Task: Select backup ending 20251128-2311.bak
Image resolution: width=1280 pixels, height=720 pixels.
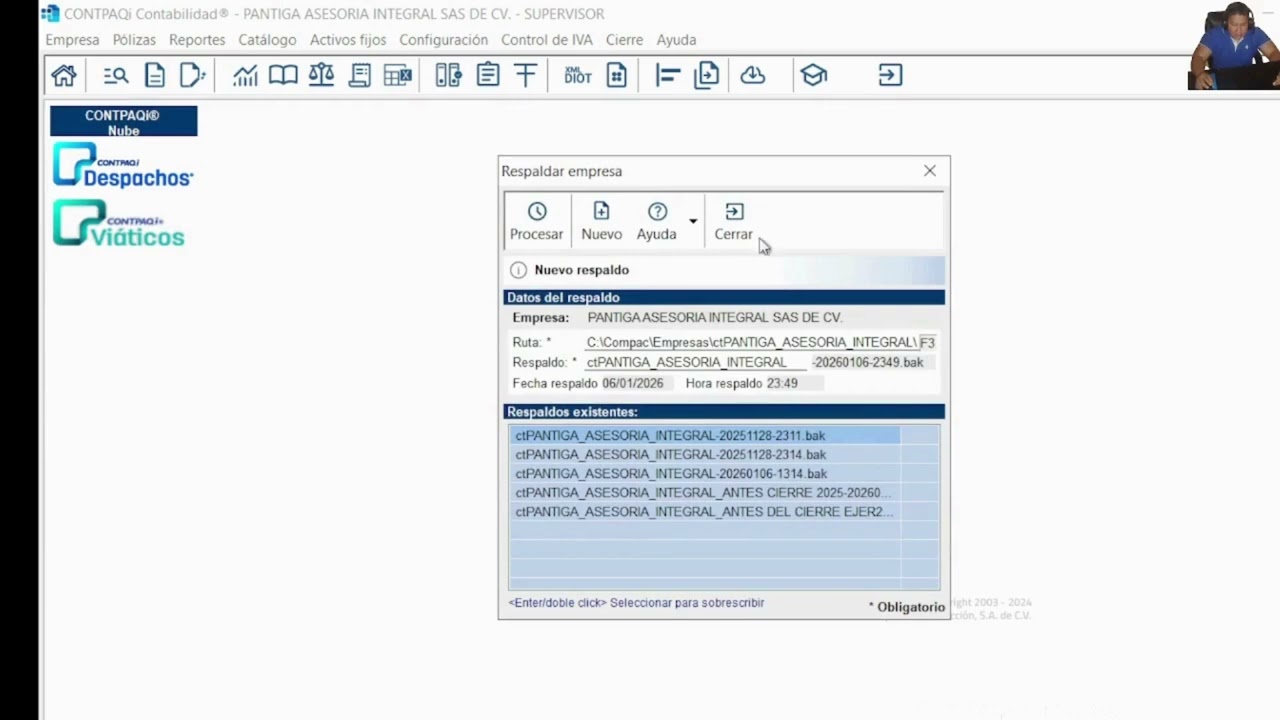Action: coord(707,436)
